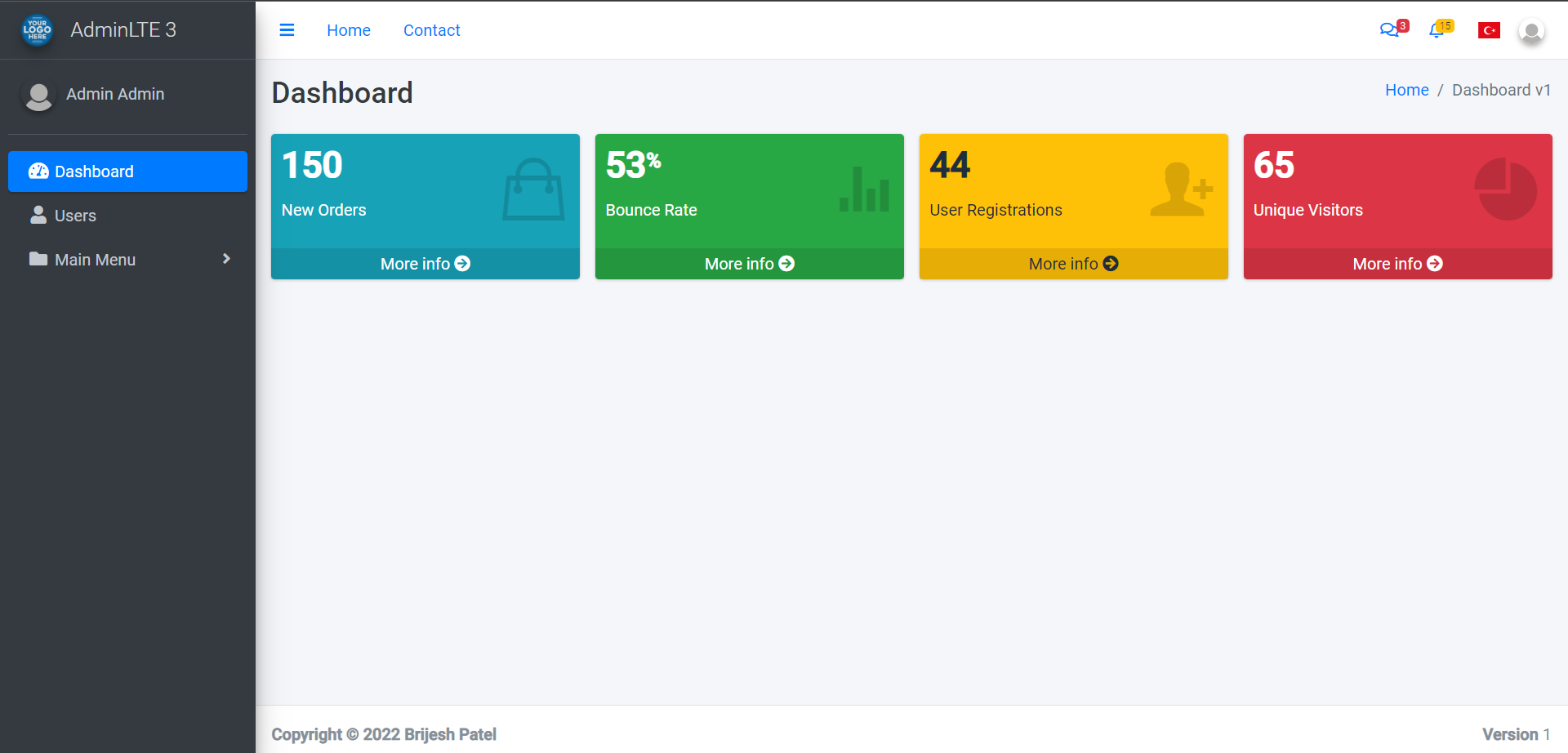This screenshot has width=1568, height=753.
Task: Click the Turkish flag language icon
Action: [1489, 30]
